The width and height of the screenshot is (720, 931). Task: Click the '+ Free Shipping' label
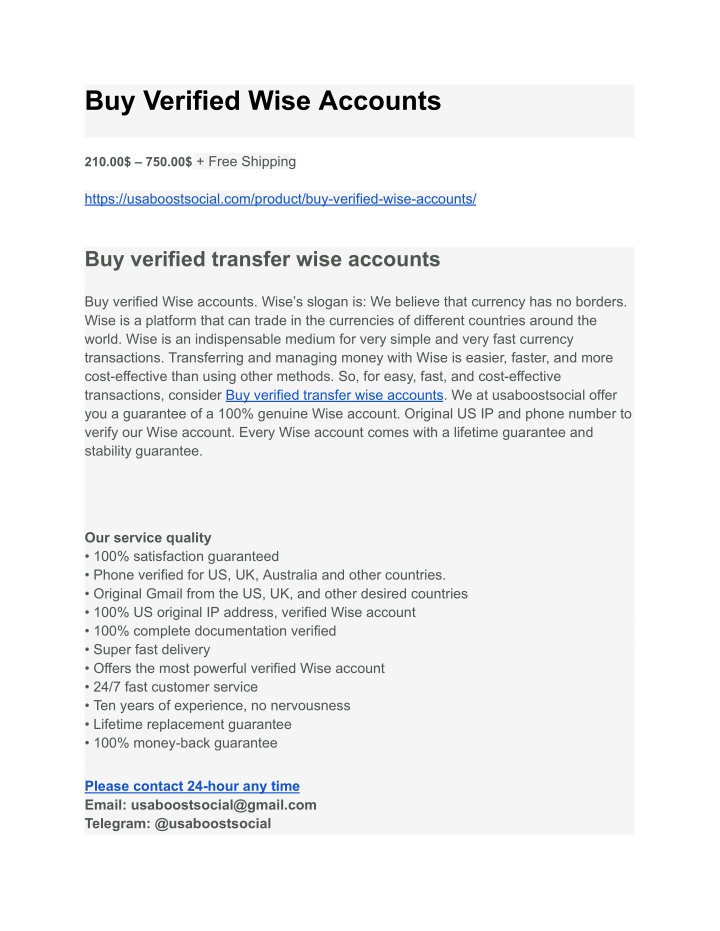tap(246, 162)
